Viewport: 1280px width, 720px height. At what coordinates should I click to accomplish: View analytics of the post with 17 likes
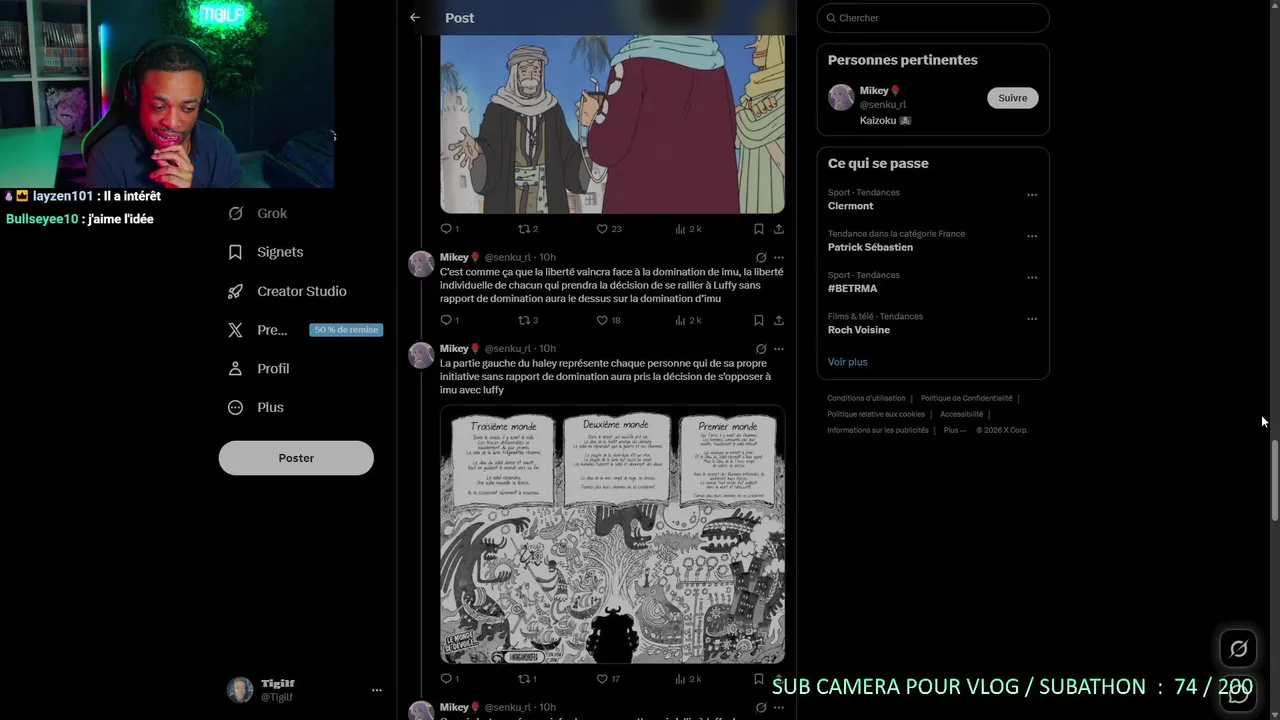point(688,678)
